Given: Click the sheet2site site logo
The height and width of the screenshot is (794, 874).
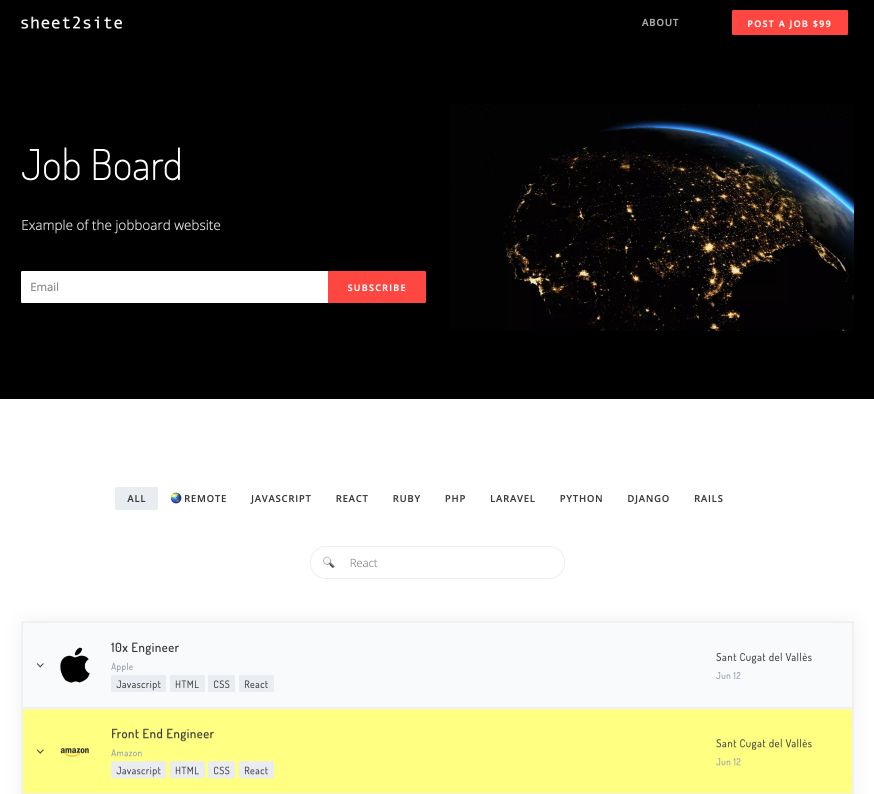Looking at the screenshot, I should pos(72,22).
